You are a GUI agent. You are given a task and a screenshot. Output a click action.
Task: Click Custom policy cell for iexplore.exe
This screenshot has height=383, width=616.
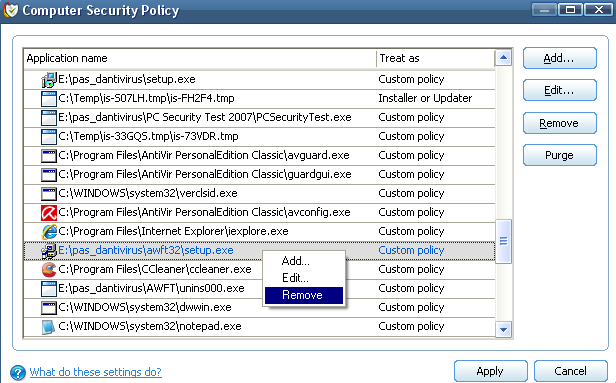(411, 231)
